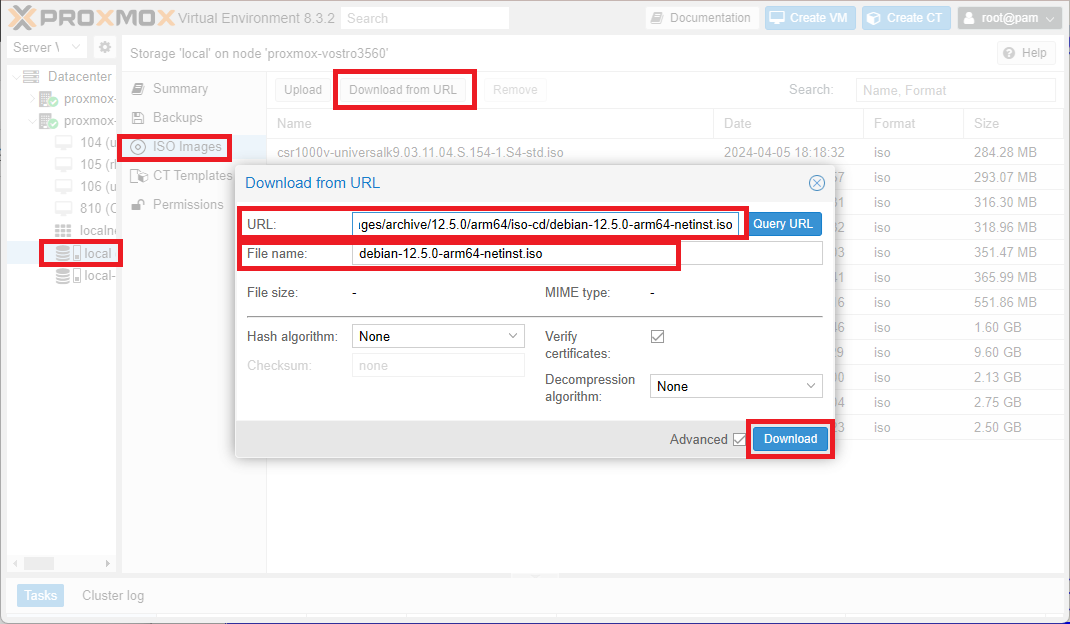Toggle the Advanced checkbox
Screen dimensions: 1070x624
click(x=739, y=439)
